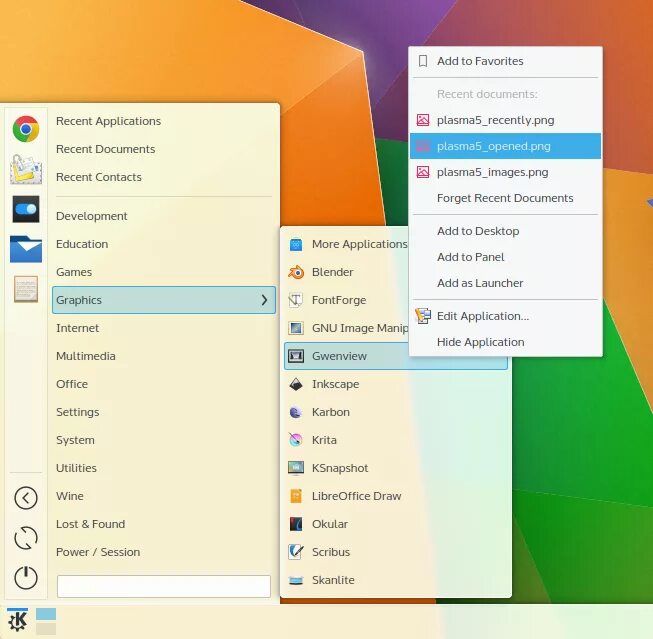Open the Settings category
The image size is (653, 639).
[164, 412]
